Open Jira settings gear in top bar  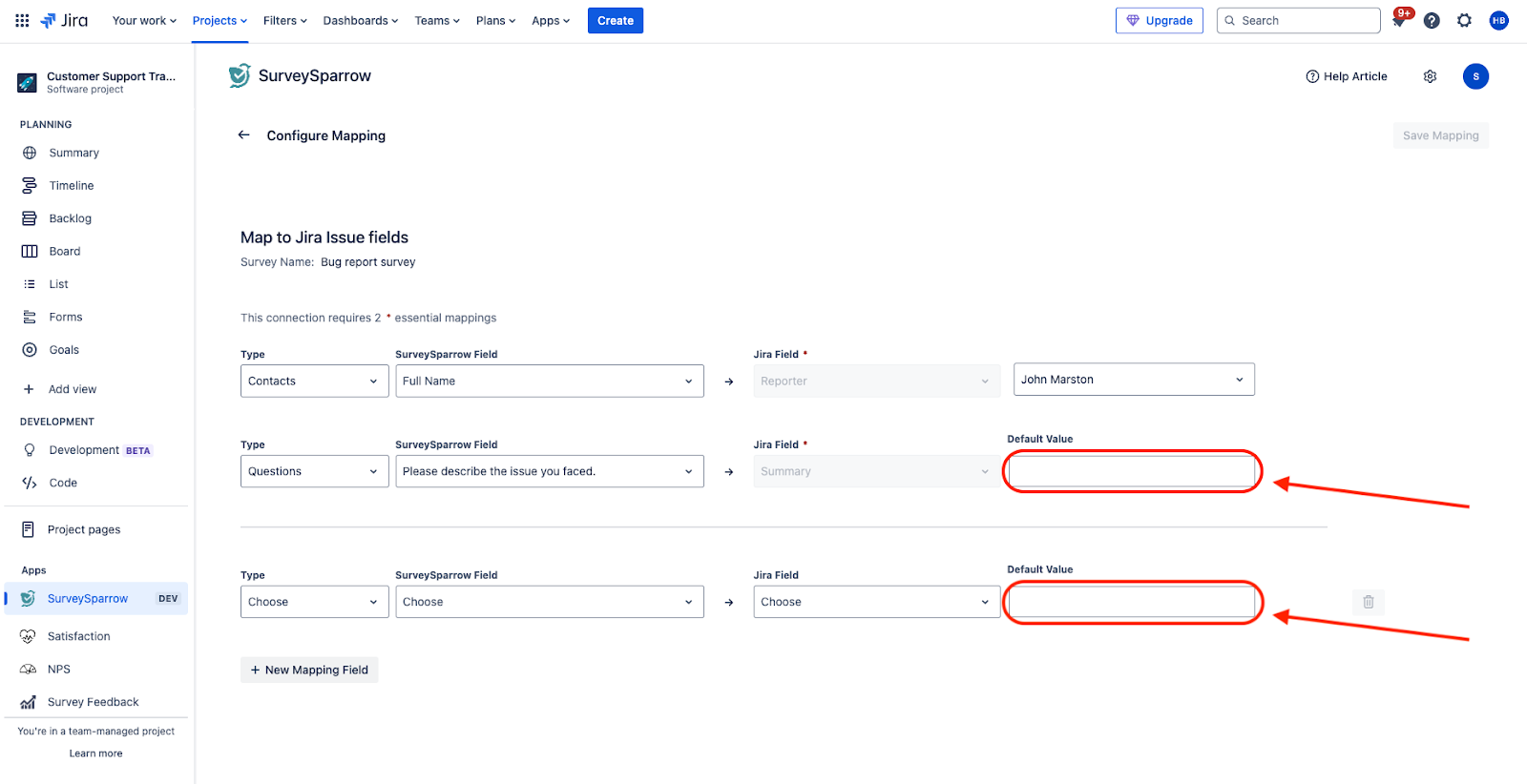click(1464, 20)
